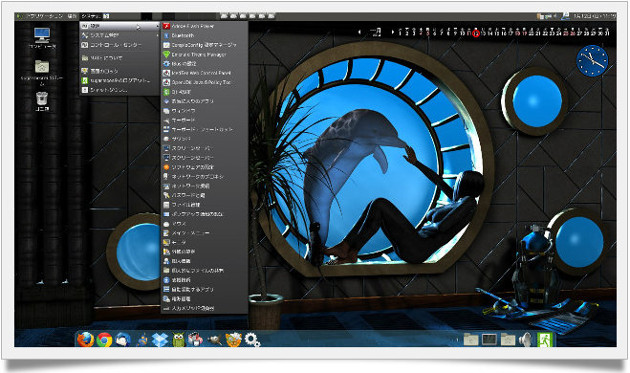This screenshot has width=630, height=373.
Task: Click the green Emerald gem icon
Action: pos(166,54)
